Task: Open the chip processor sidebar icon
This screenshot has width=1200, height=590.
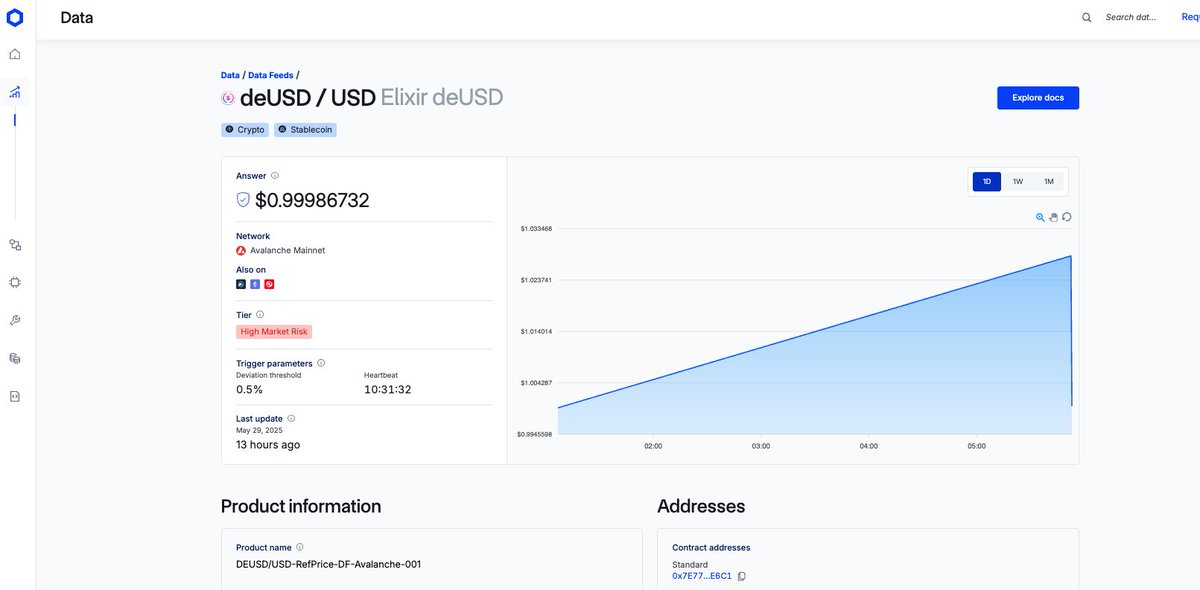Action: point(15,282)
